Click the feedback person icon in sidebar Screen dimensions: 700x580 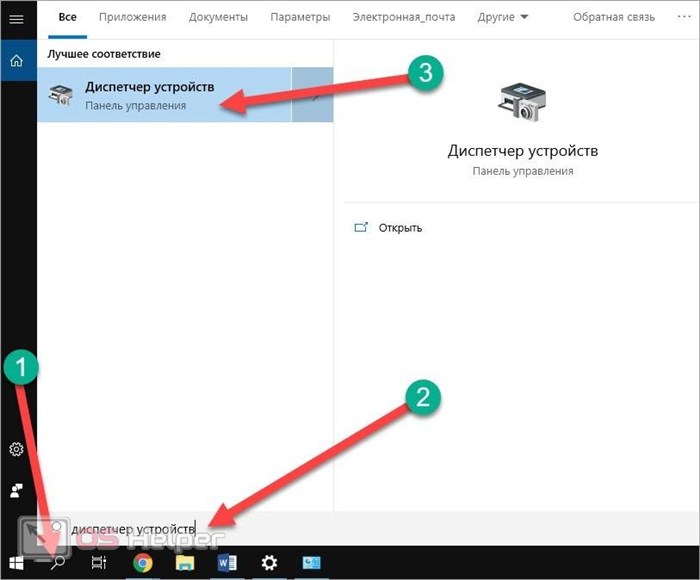click(17, 491)
